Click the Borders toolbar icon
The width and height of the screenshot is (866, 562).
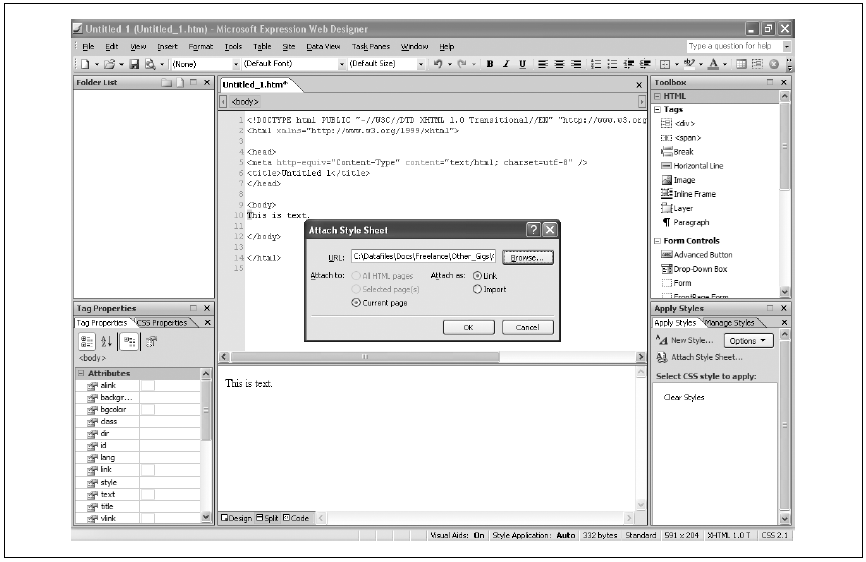point(665,64)
